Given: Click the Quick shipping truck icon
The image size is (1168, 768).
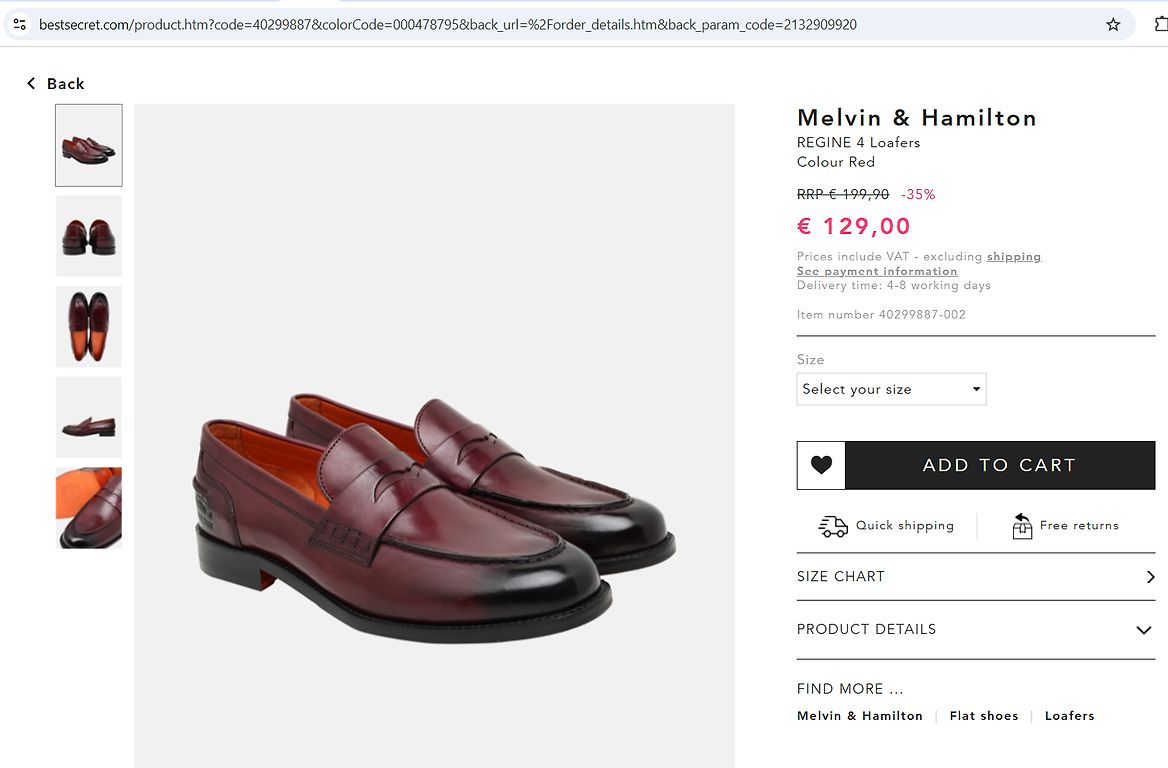Looking at the screenshot, I should click(x=833, y=526).
